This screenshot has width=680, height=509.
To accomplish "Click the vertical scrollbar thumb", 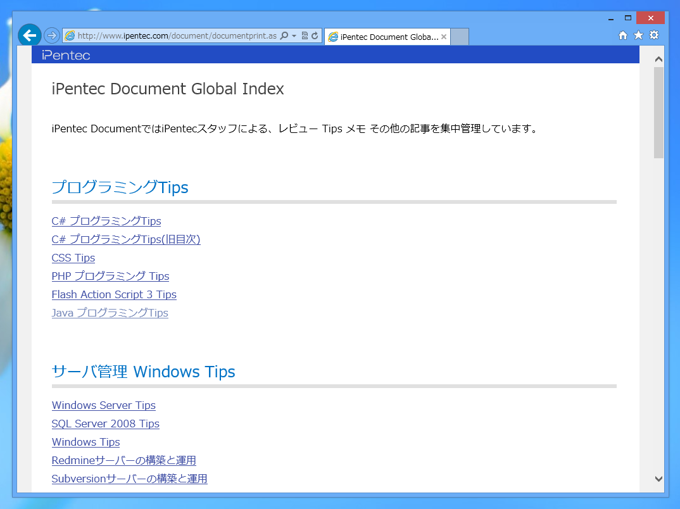I will coord(658,113).
